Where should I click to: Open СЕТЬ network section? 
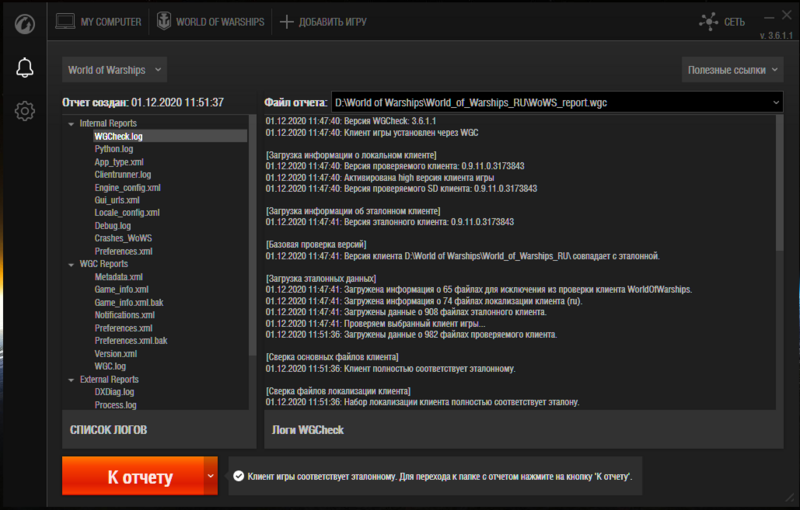pyautogui.click(x=722, y=22)
